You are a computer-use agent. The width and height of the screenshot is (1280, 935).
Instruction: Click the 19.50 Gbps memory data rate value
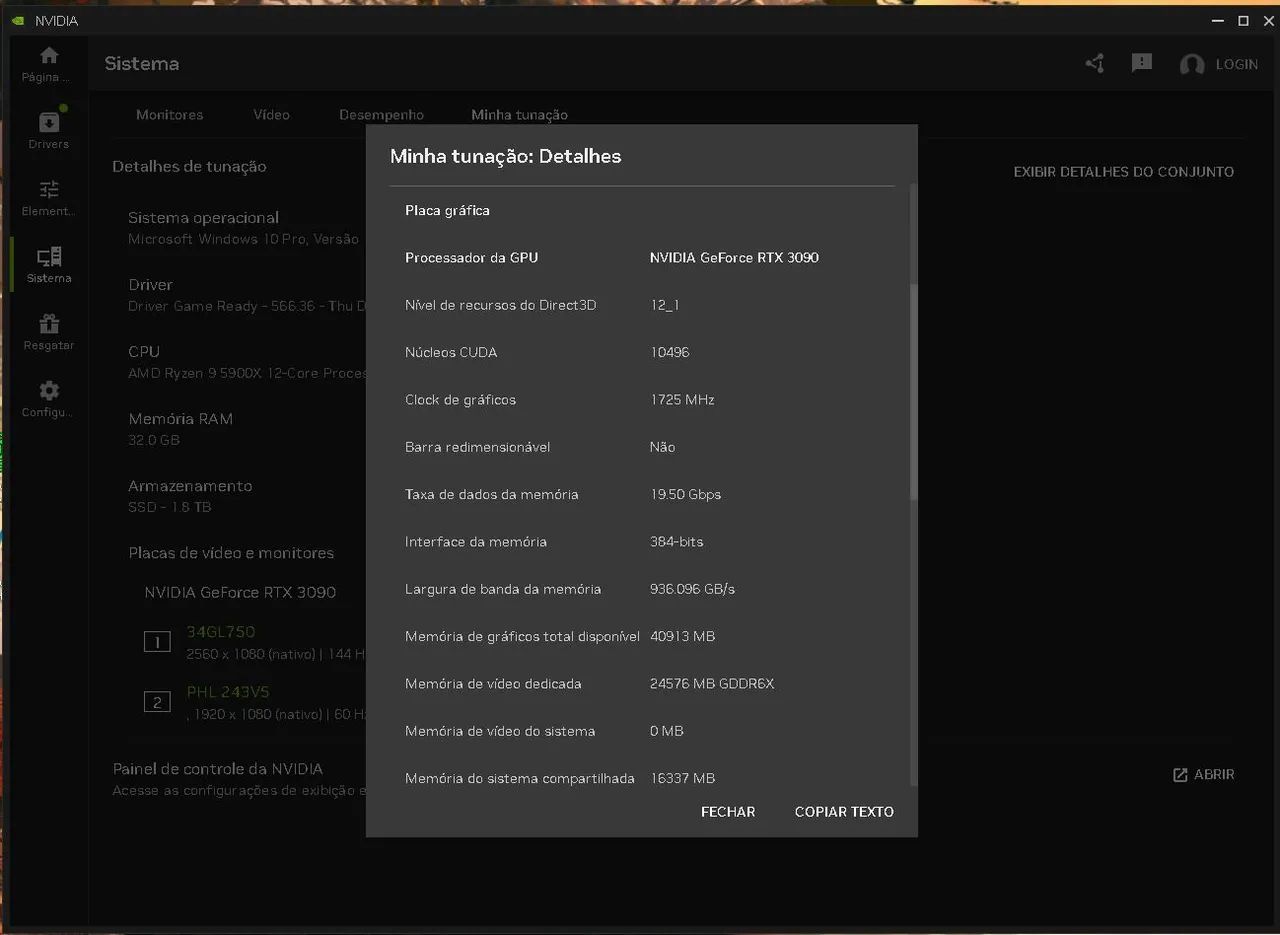tap(685, 495)
